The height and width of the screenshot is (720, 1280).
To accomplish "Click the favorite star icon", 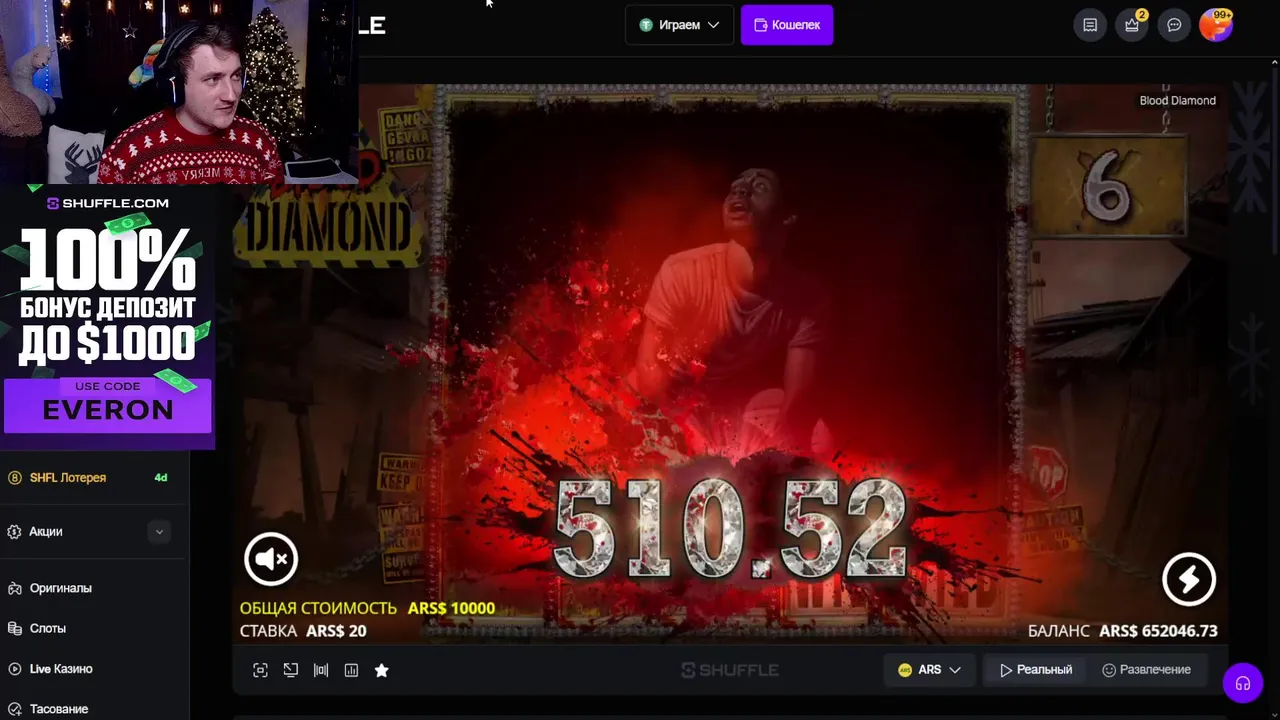I will (381, 670).
